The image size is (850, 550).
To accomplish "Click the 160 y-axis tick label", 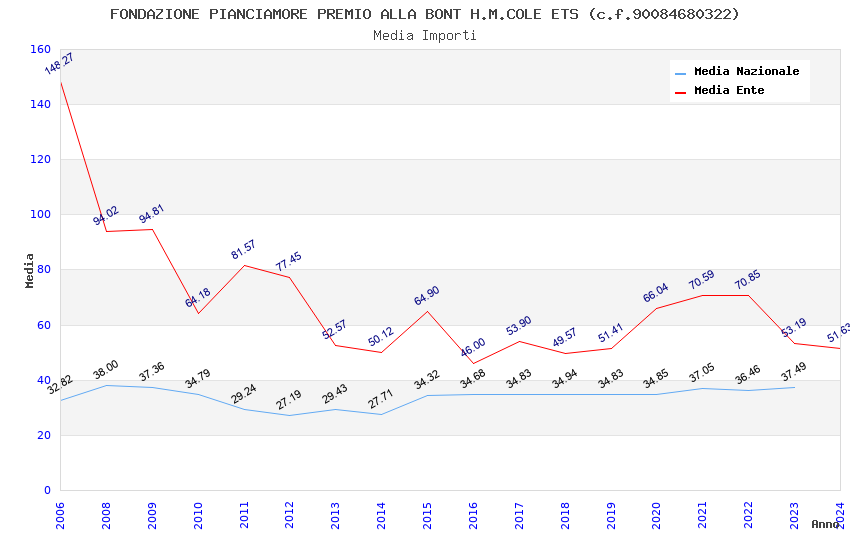I will pos(41,49).
